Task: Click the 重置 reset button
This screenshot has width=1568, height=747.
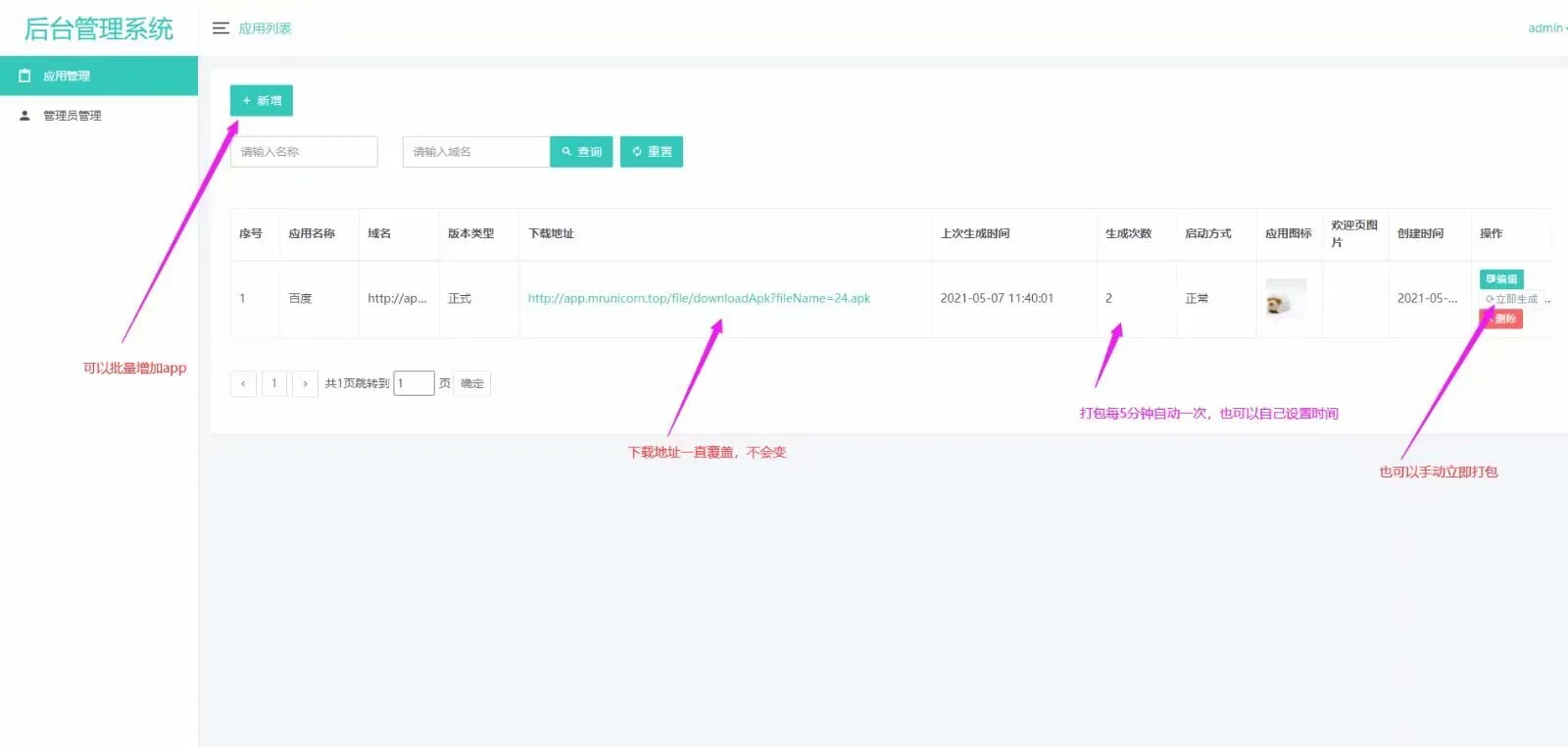Action: click(x=652, y=152)
